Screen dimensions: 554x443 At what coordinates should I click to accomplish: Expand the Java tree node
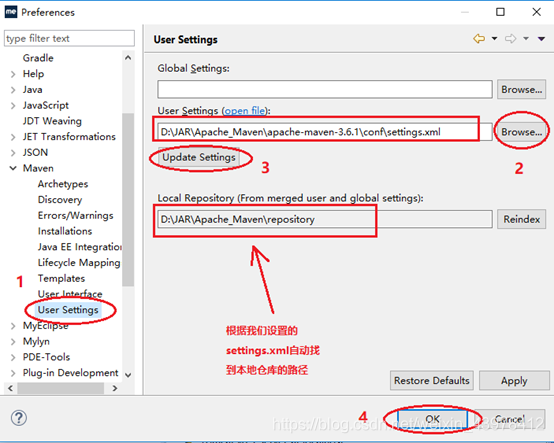13,90
